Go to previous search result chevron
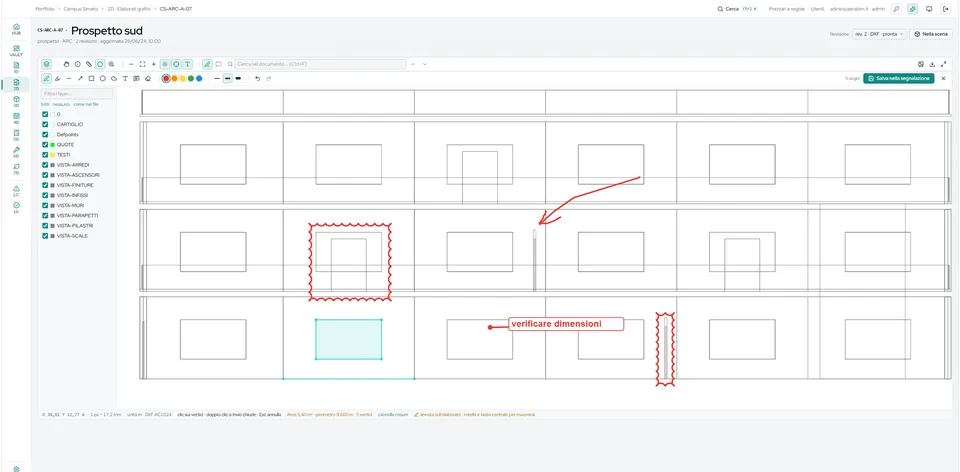Viewport: 960px width, 472px height. [413, 64]
